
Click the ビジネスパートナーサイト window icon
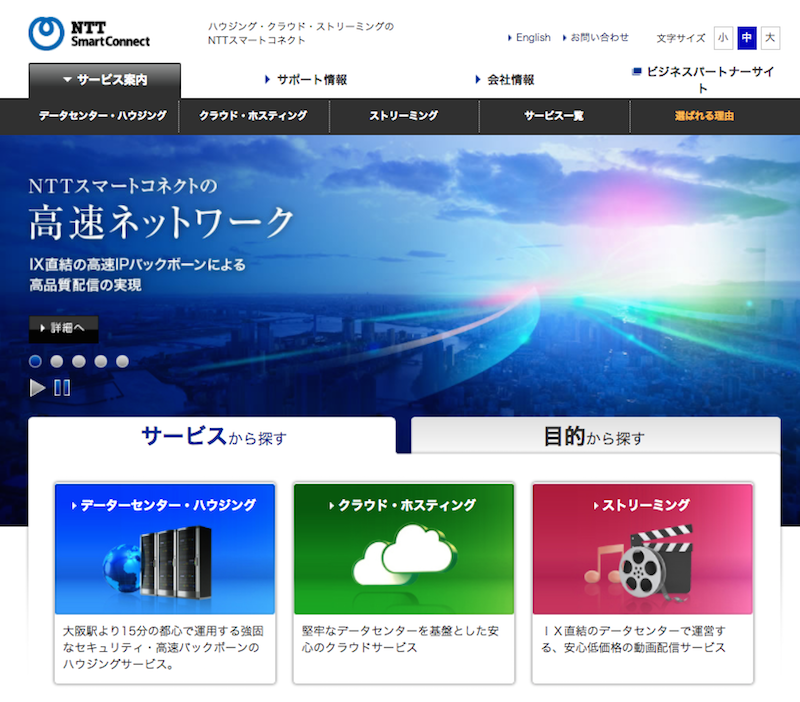[636, 71]
